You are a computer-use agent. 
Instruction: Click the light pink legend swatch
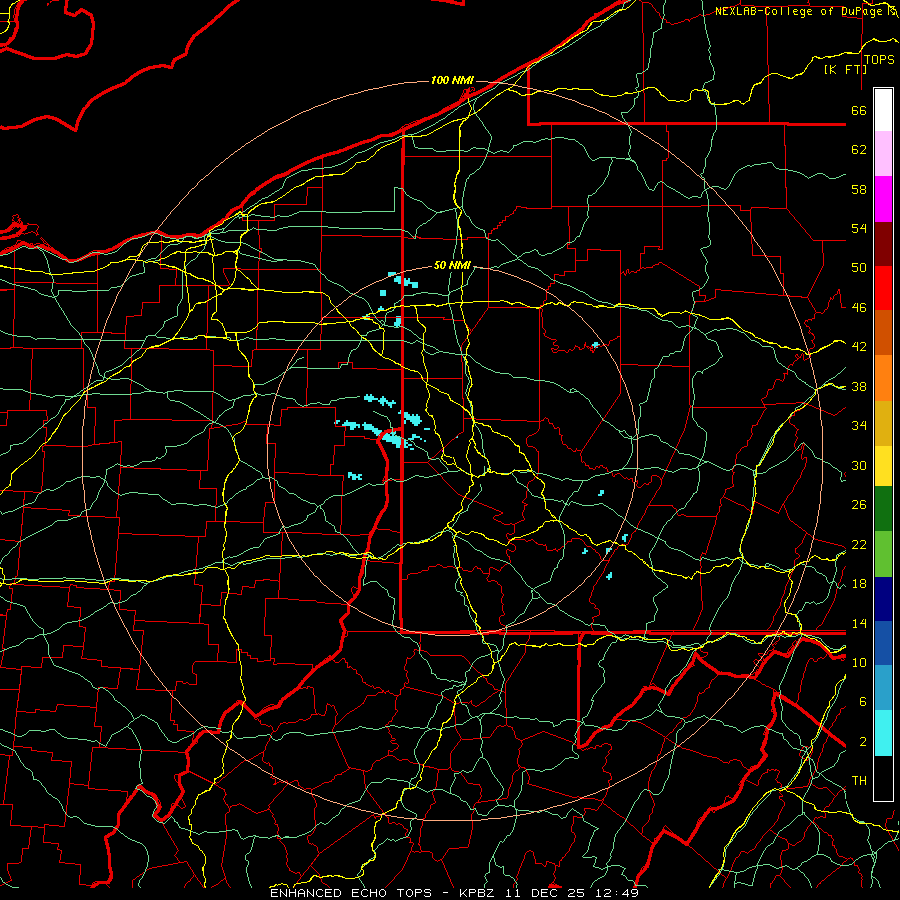coord(883,154)
